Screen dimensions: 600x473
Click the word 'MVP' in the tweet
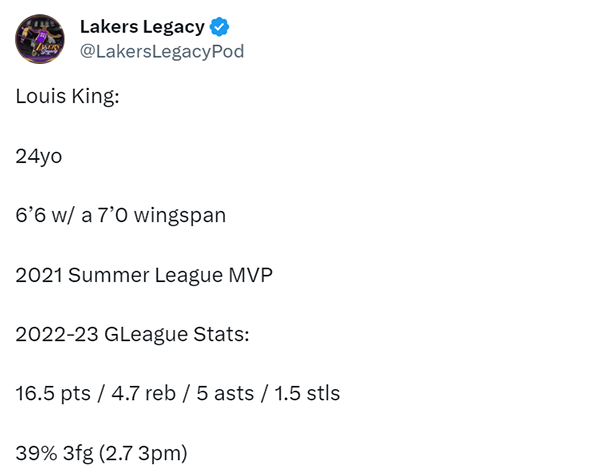(x=251, y=275)
